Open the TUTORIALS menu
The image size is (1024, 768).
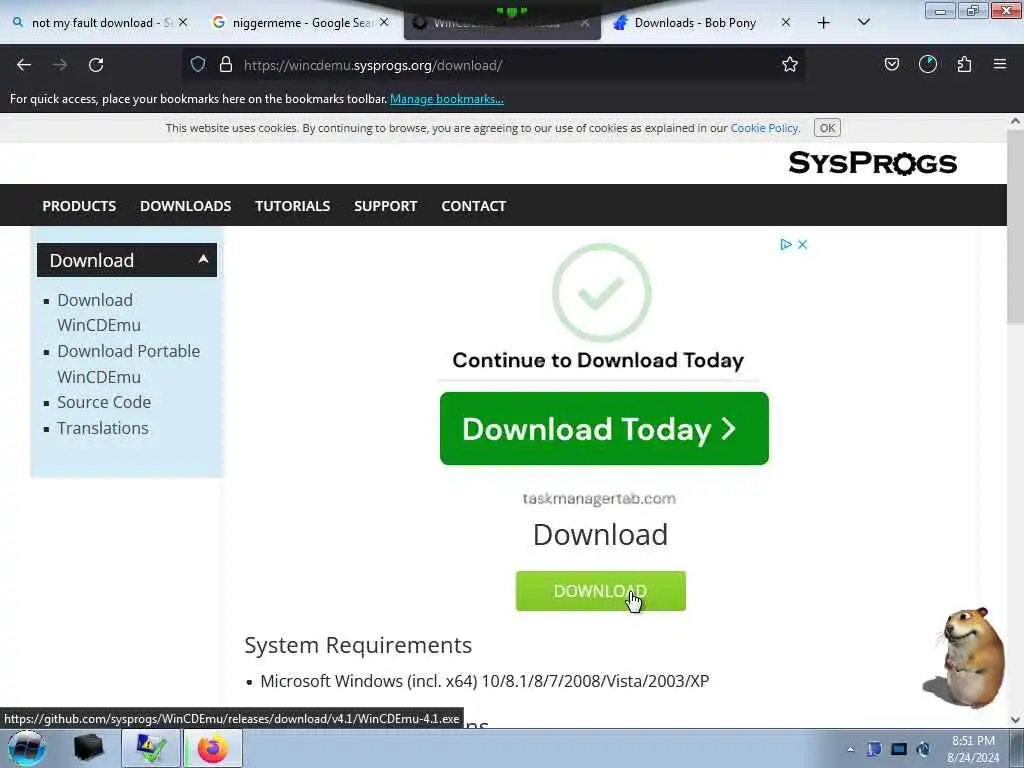(x=293, y=206)
